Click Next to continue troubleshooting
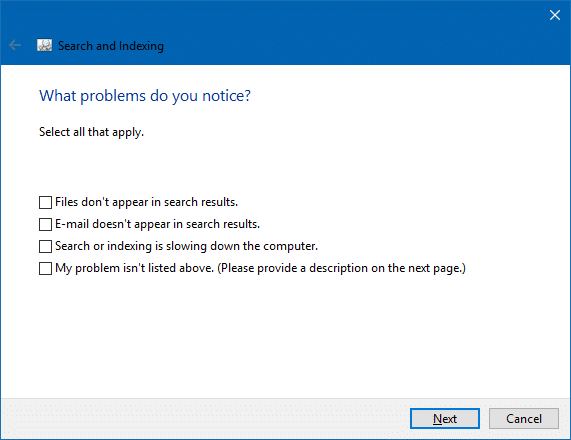Viewport: 571px width, 440px height. coord(445,419)
